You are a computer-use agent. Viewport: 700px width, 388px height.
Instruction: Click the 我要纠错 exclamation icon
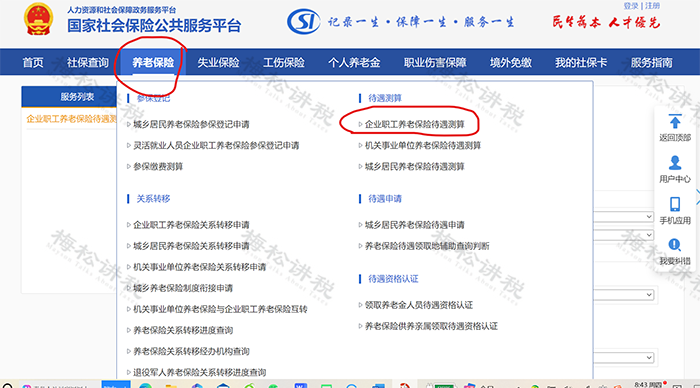point(674,245)
